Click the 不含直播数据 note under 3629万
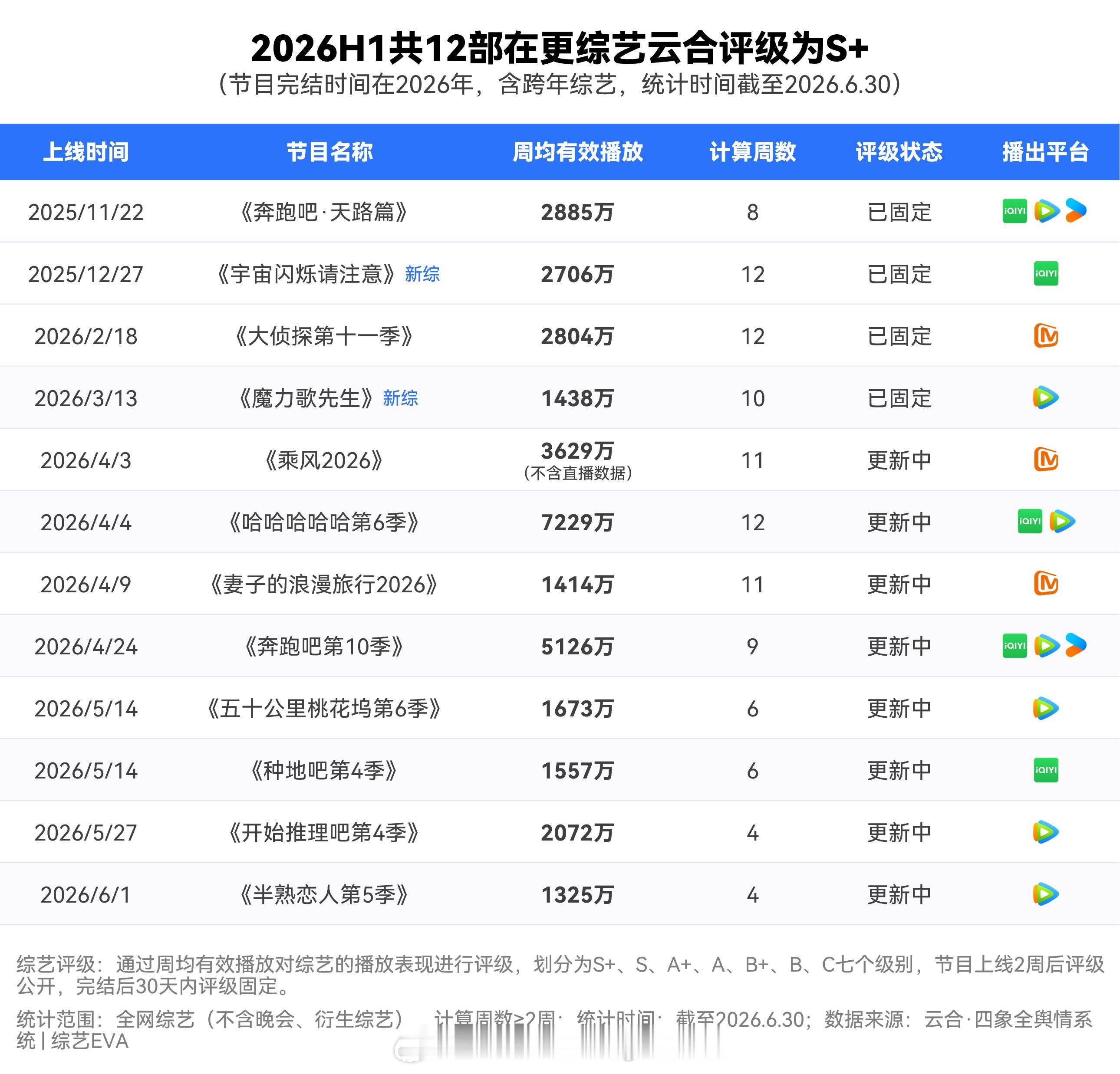This screenshot has width=1120, height=1074. (x=578, y=473)
